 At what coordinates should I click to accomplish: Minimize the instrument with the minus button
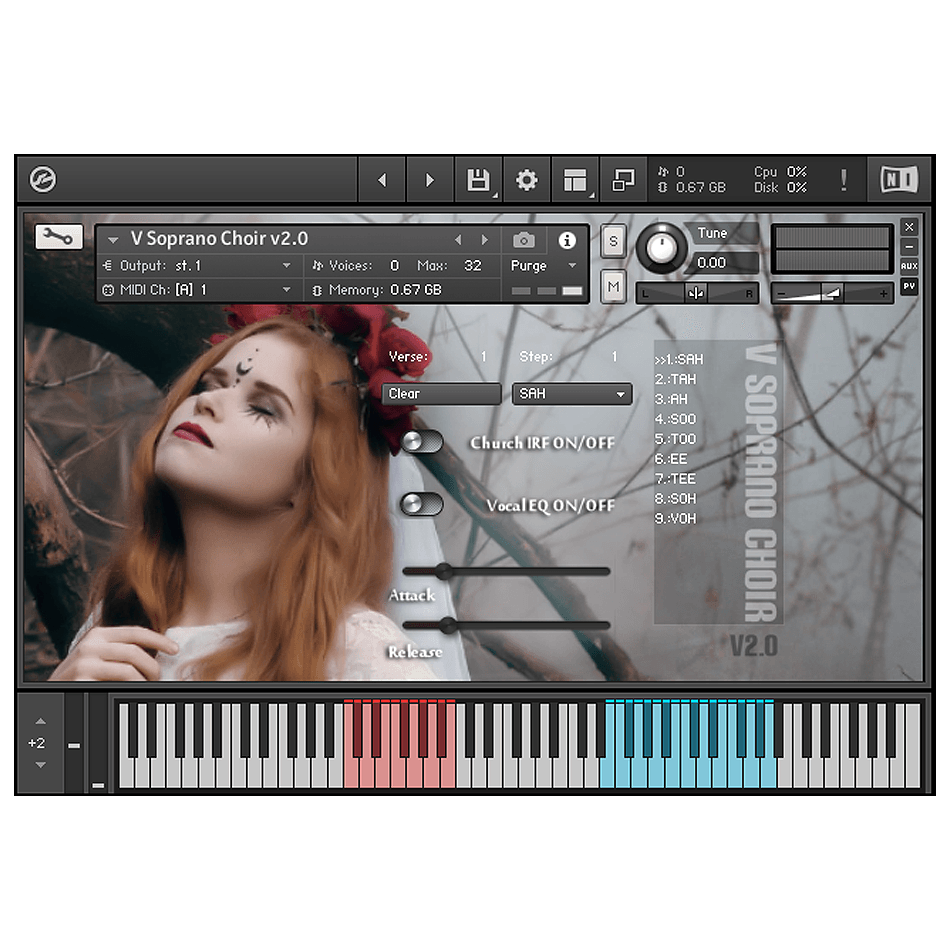909,247
